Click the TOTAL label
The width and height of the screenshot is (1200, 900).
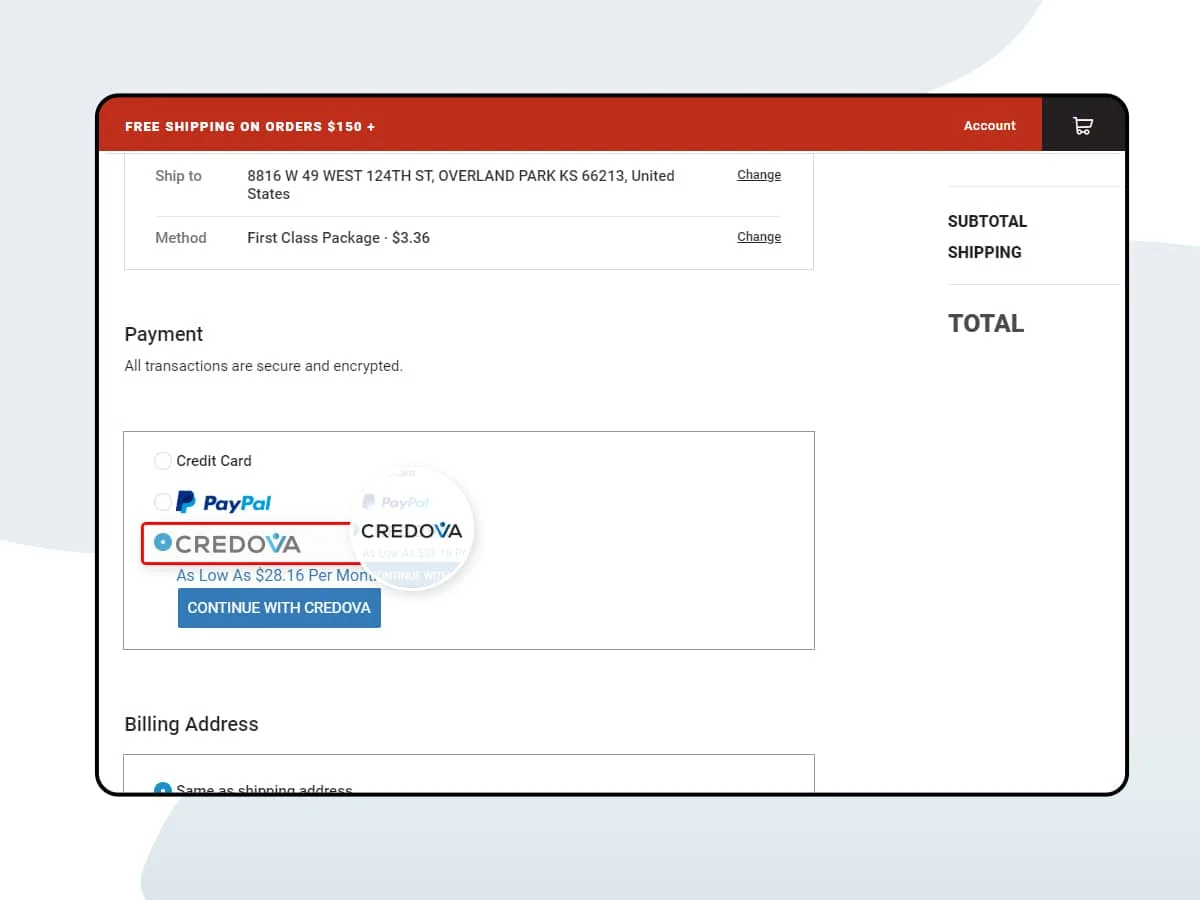pos(986,323)
